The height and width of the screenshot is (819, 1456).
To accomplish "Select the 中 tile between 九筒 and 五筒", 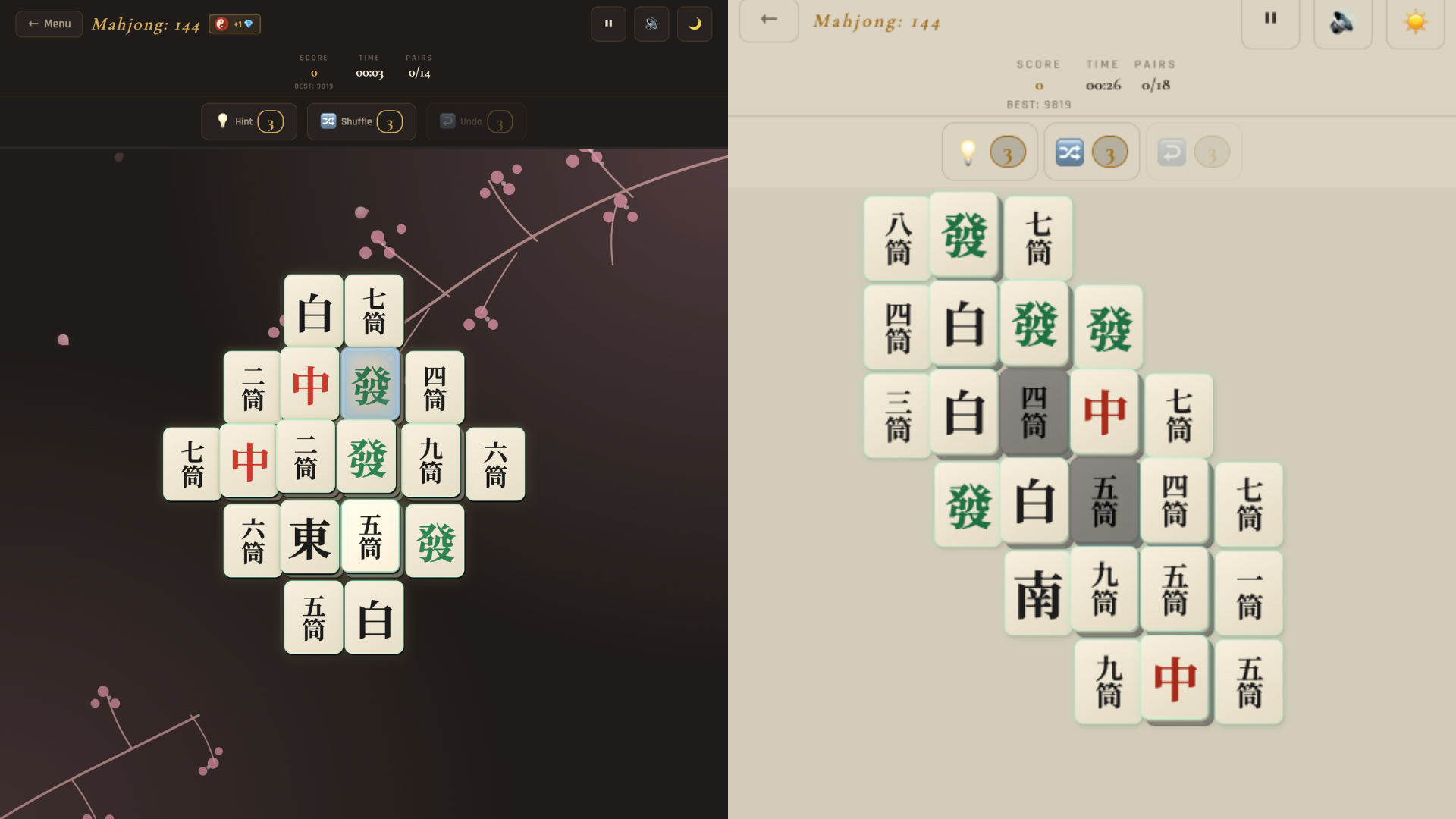I will click(1175, 679).
